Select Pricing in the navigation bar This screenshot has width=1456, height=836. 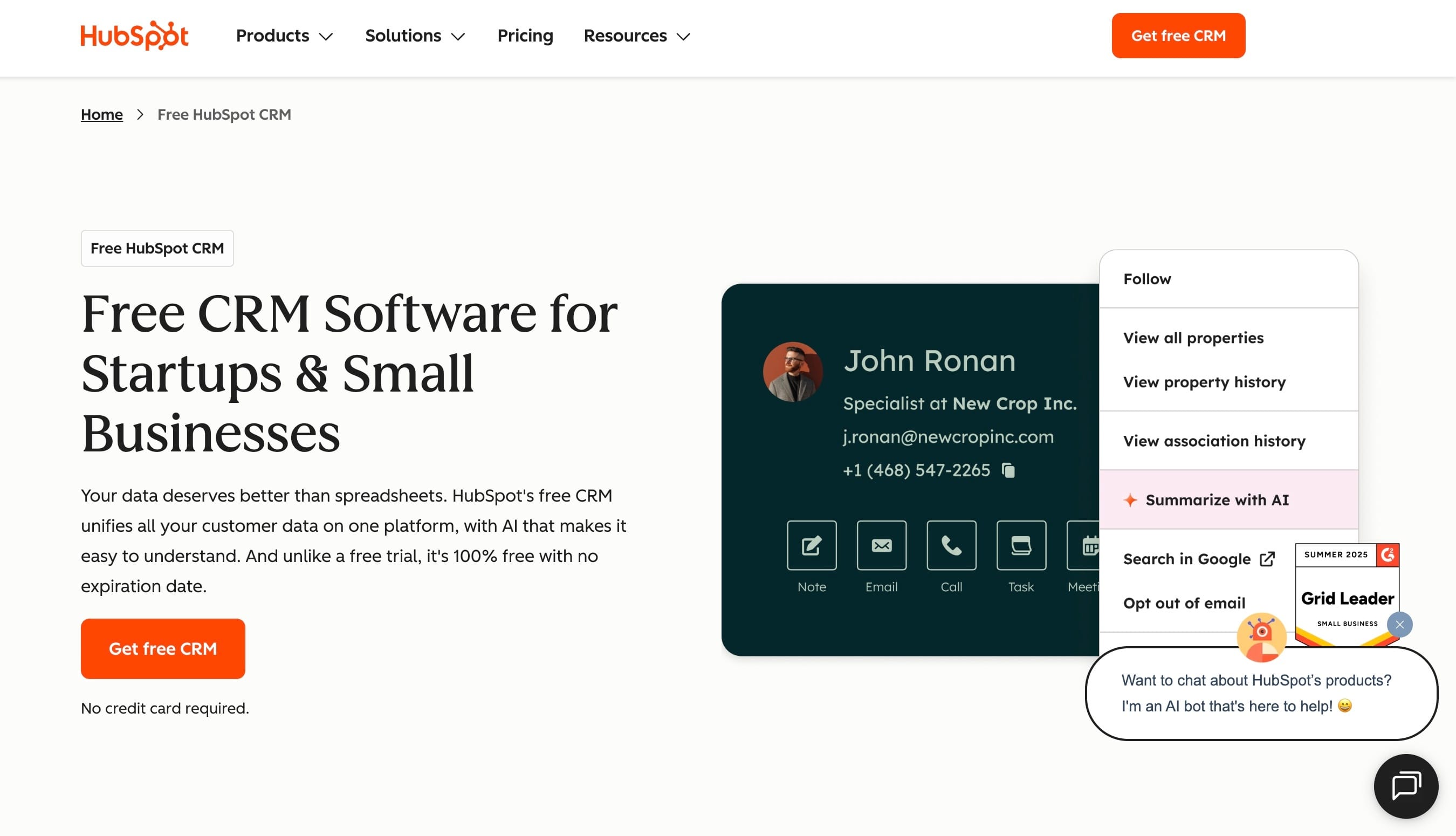pos(525,36)
